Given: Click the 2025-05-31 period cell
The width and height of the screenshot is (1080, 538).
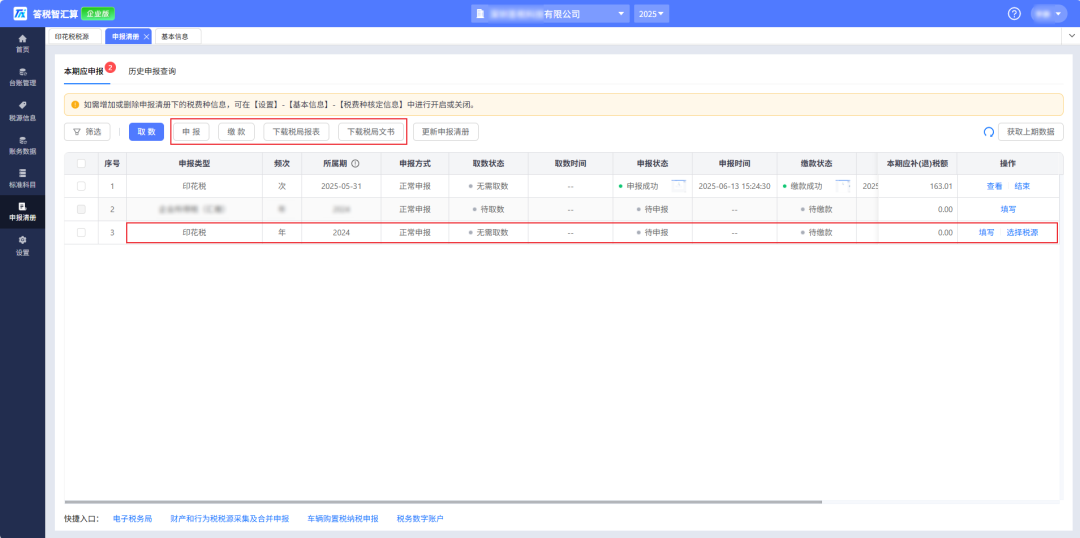Looking at the screenshot, I should (342, 186).
